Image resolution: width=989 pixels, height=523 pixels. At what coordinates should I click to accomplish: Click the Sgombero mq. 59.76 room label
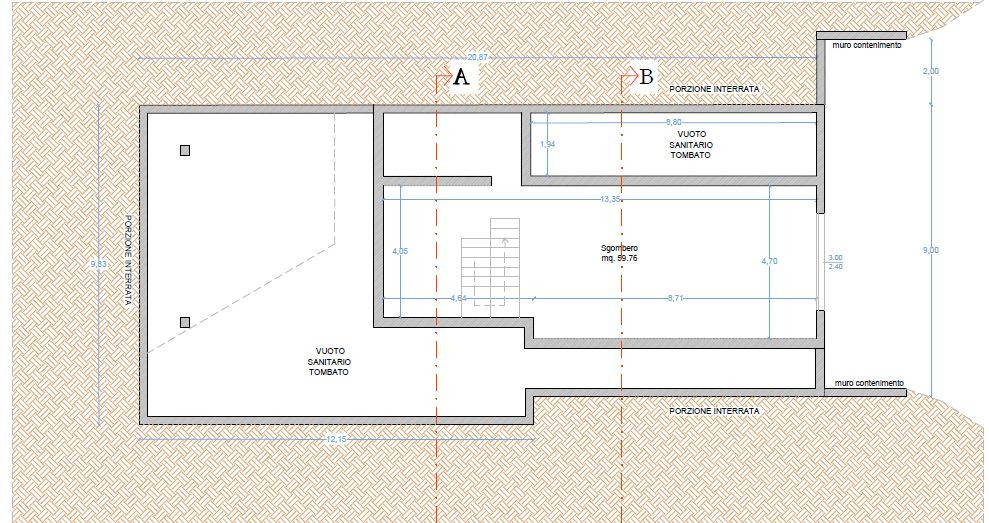[x=619, y=253]
